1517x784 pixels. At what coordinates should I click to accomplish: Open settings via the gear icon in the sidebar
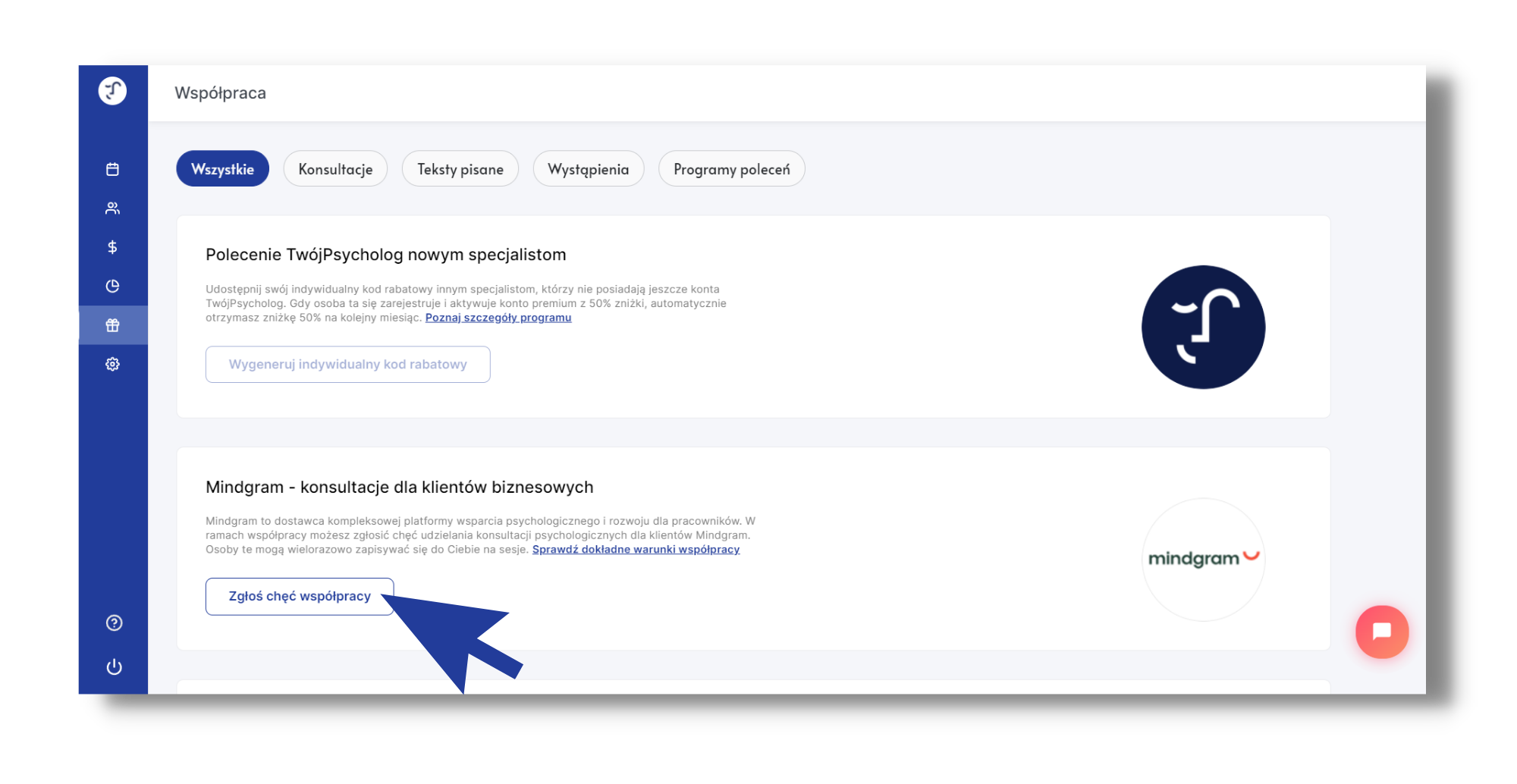(112, 365)
